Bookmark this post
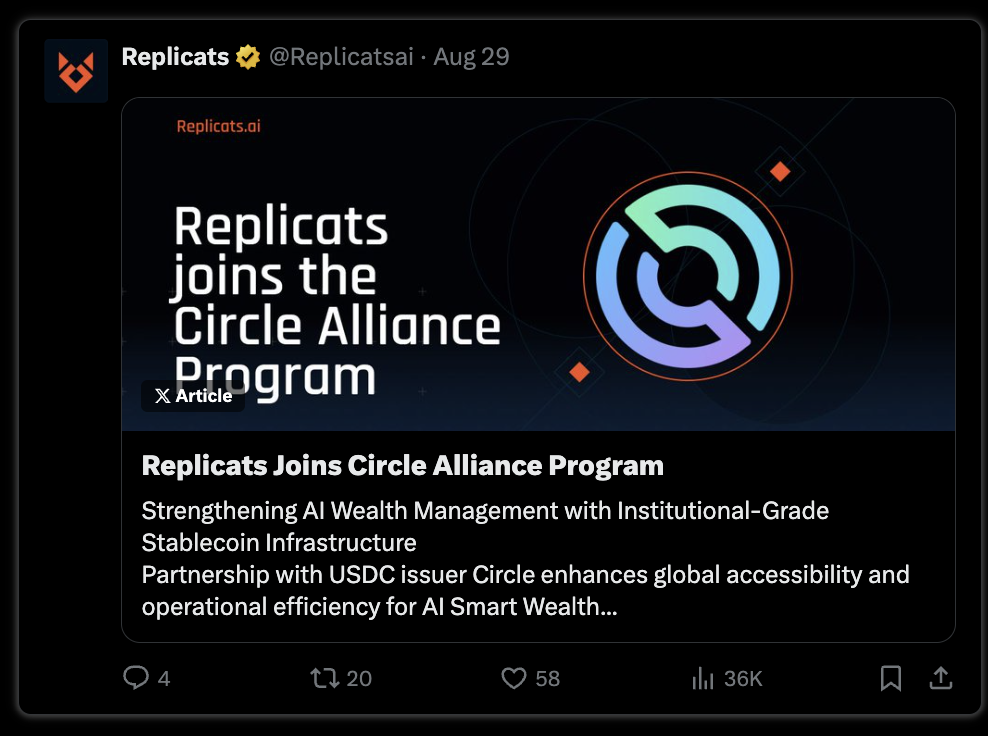Screen dimensions: 988x736 891,678
